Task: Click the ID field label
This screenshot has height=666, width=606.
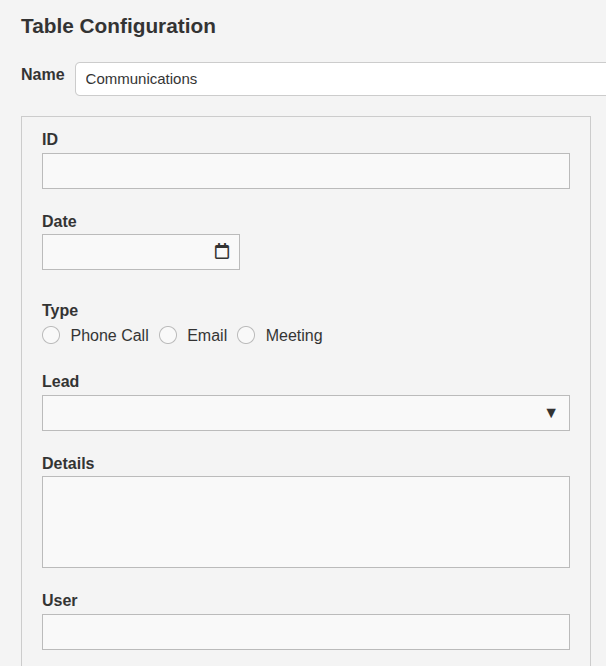Action: click(50, 139)
